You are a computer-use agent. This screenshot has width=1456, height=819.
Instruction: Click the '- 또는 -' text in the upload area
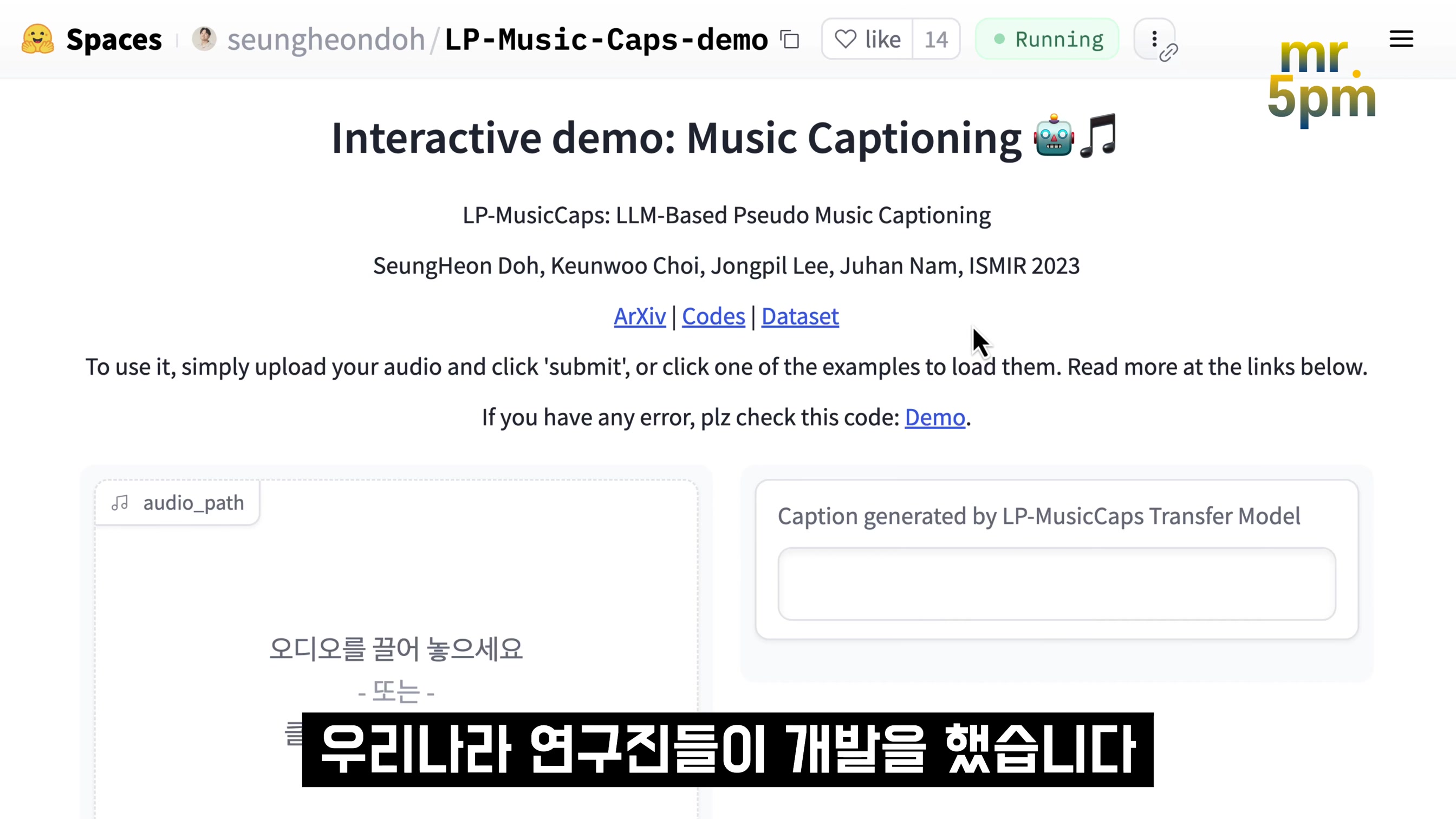point(396,691)
